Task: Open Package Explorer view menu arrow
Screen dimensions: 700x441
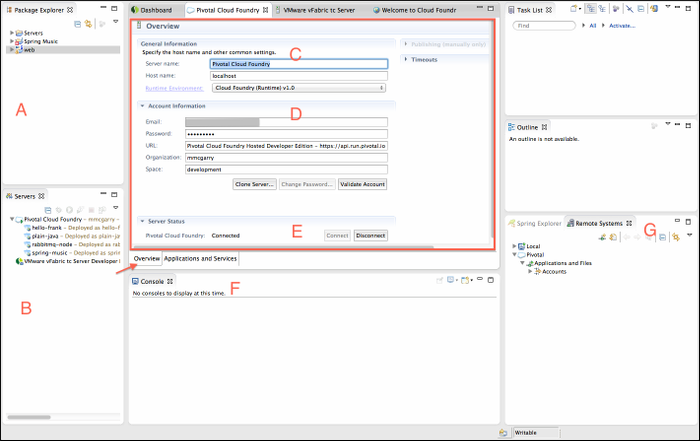Action: pyautogui.click(x=116, y=22)
